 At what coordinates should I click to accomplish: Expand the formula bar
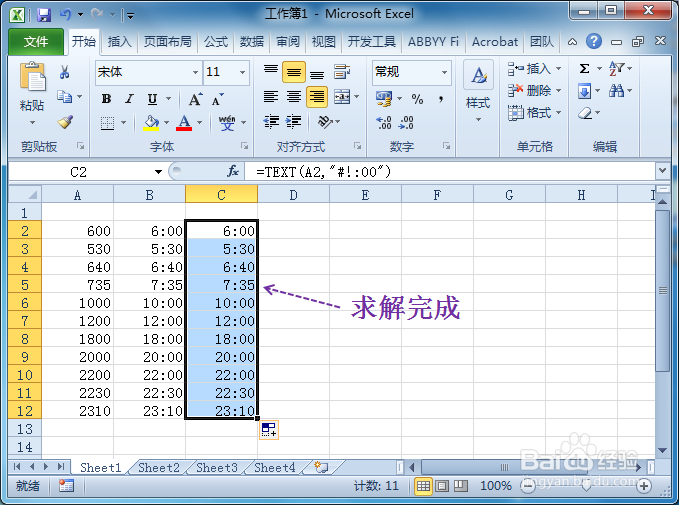click(662, 171)
